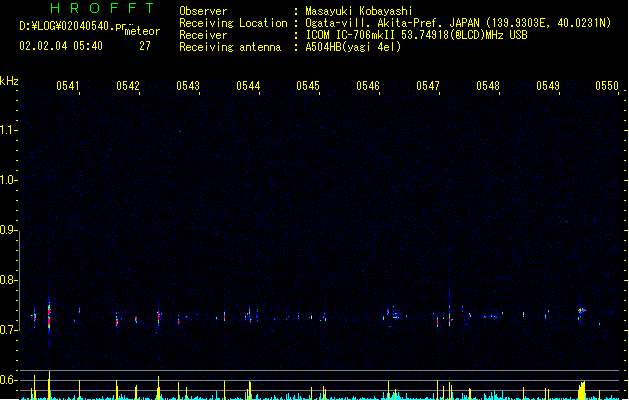Click the 0544 time marker

[248, 86]
